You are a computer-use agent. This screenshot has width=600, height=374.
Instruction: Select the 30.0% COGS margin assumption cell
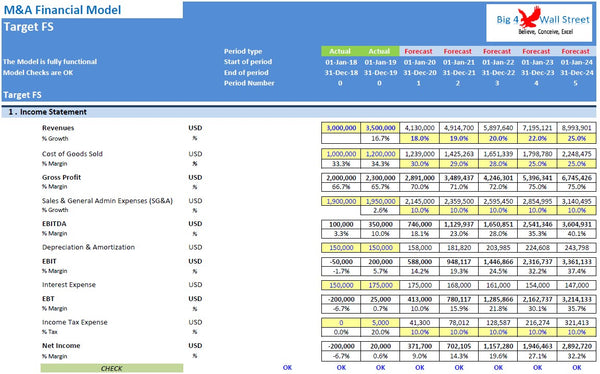click(x=419, y=164)
